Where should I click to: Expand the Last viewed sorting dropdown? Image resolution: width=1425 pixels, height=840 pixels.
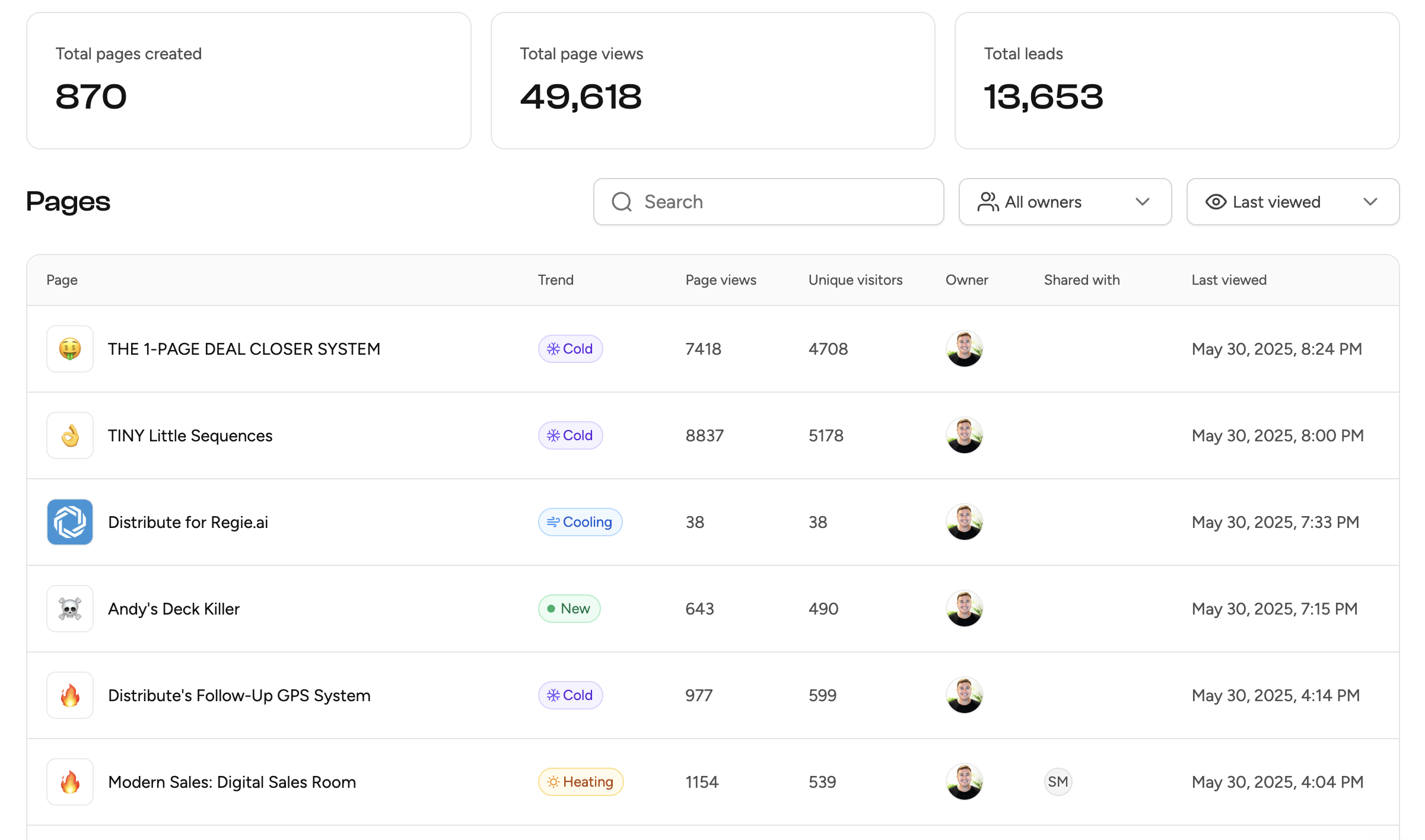pyautogui.click(x=1292, y=202)
